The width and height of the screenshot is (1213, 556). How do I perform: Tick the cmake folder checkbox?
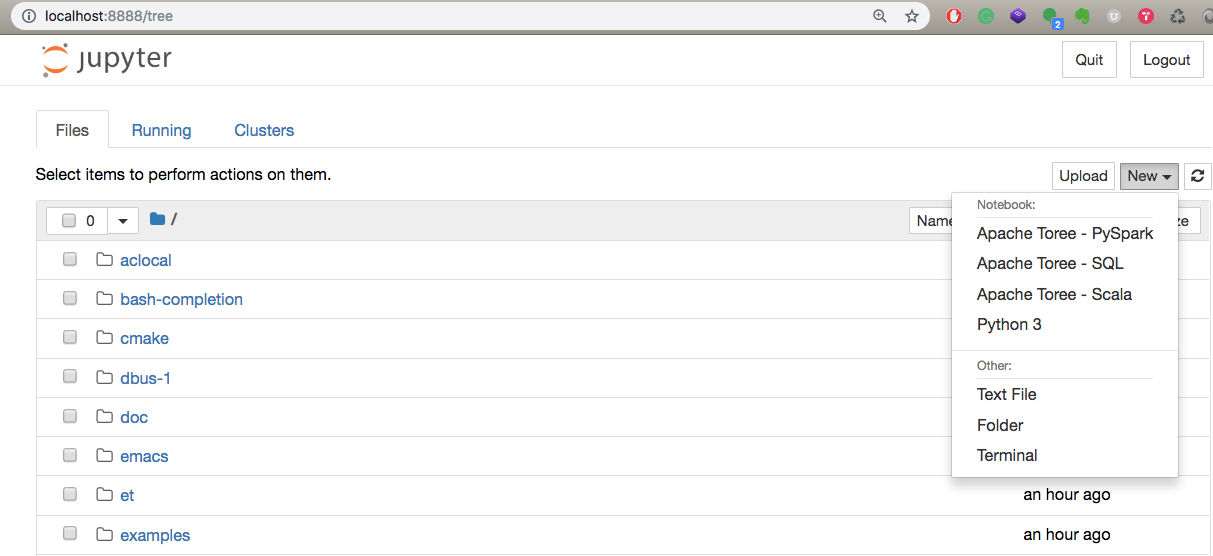(x=70, y=338)
